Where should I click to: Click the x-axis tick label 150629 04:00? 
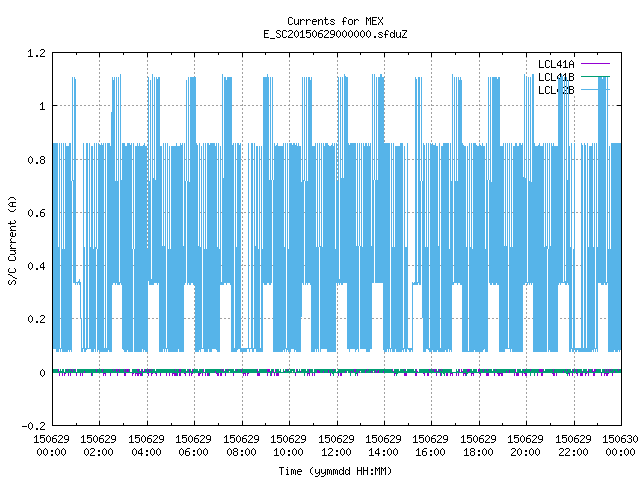tap(146, 446)
